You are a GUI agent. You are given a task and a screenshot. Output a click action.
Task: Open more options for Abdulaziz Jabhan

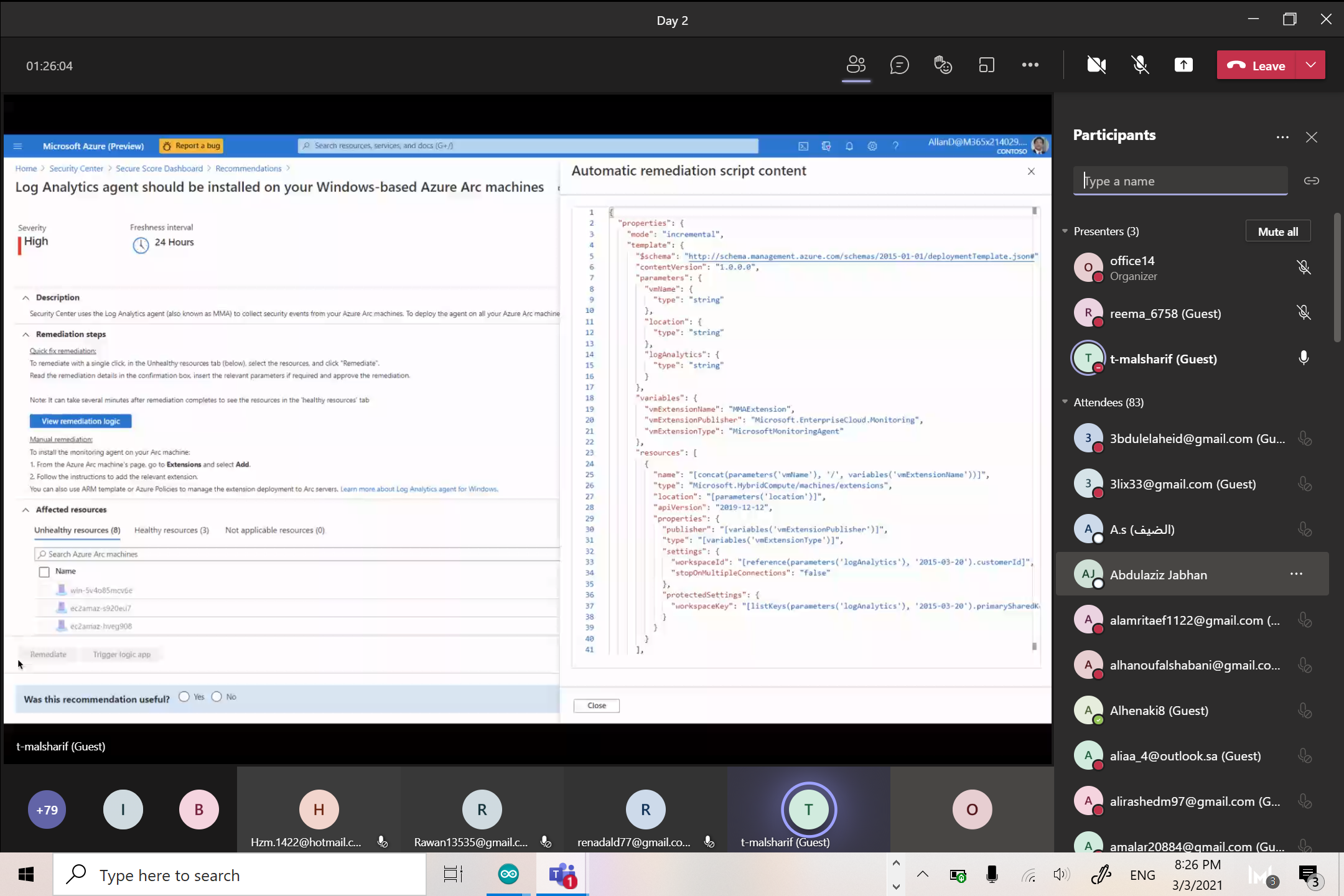pos(1296,574)
